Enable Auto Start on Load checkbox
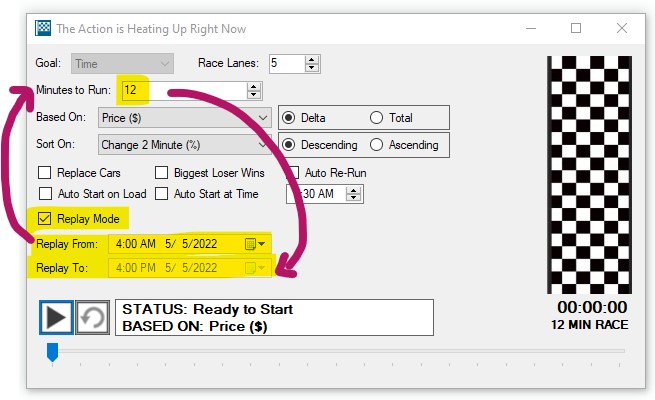 [44, 194]
